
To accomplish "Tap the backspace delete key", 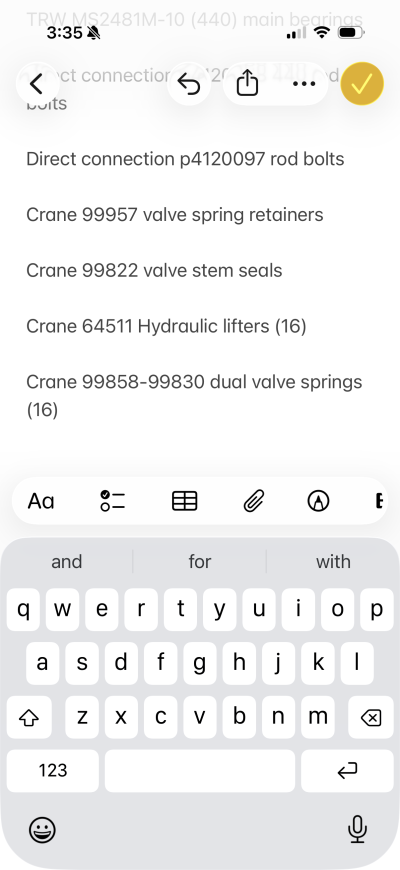I will point(371,718).
